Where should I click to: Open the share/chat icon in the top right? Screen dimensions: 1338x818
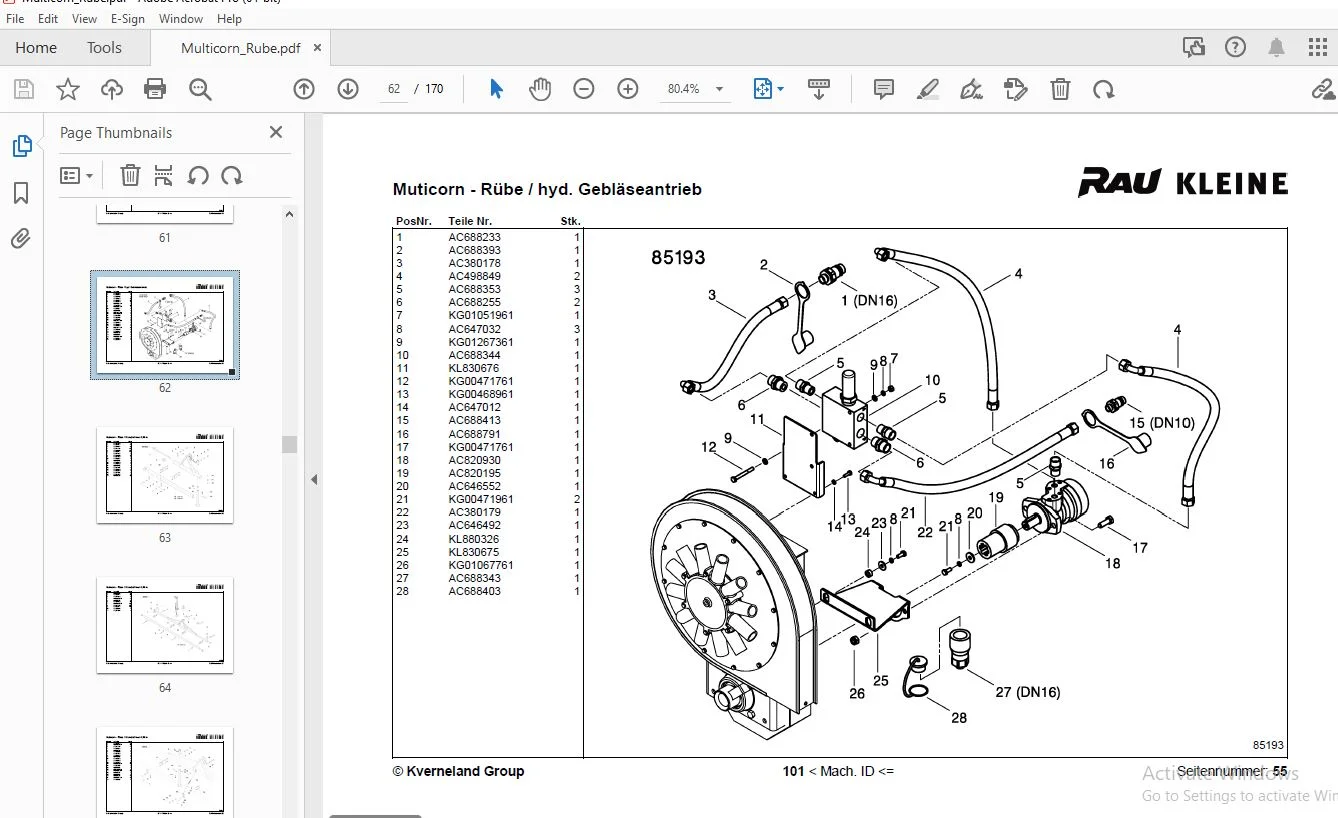coord(1193,47)
